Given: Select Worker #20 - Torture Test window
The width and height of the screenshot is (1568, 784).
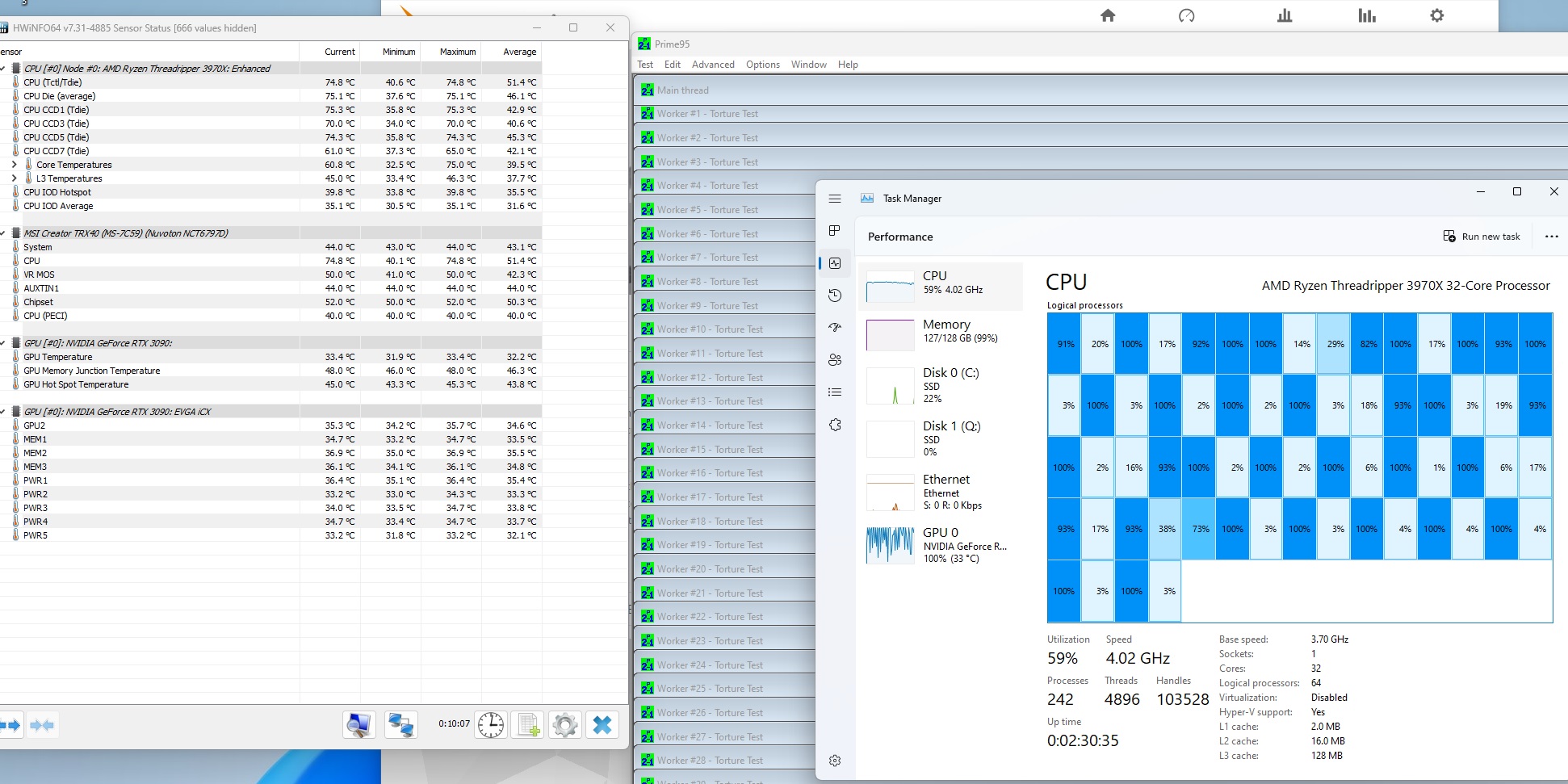Looking at the screenshot, I should pos(725,569).
